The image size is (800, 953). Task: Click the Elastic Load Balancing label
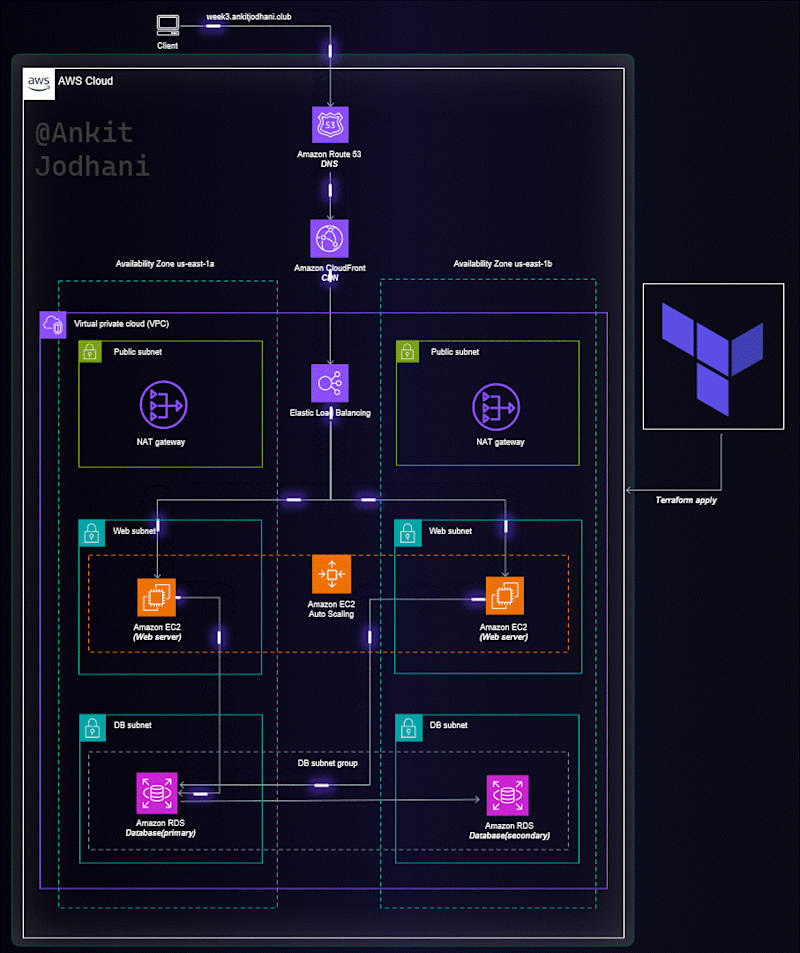[330, 413]
